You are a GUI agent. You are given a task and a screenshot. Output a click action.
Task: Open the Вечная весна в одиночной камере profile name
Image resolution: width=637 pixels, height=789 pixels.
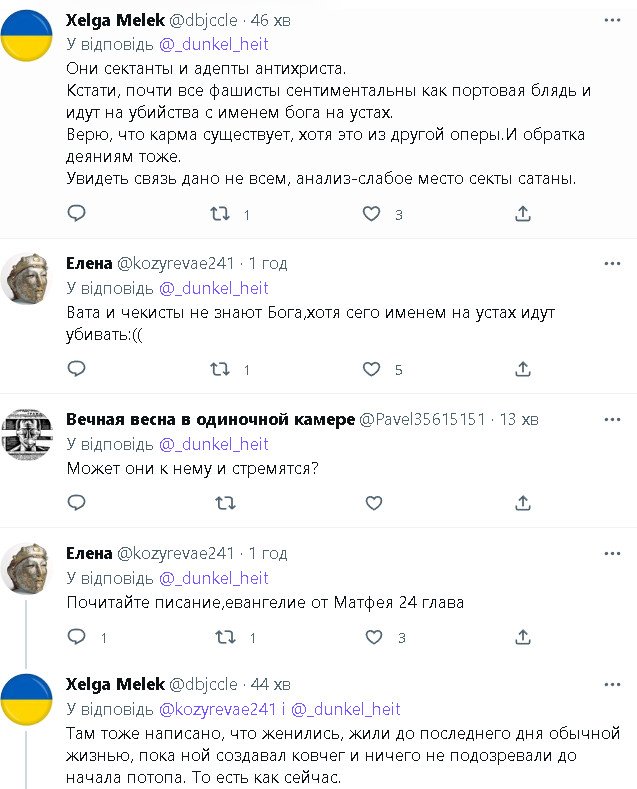210,420
